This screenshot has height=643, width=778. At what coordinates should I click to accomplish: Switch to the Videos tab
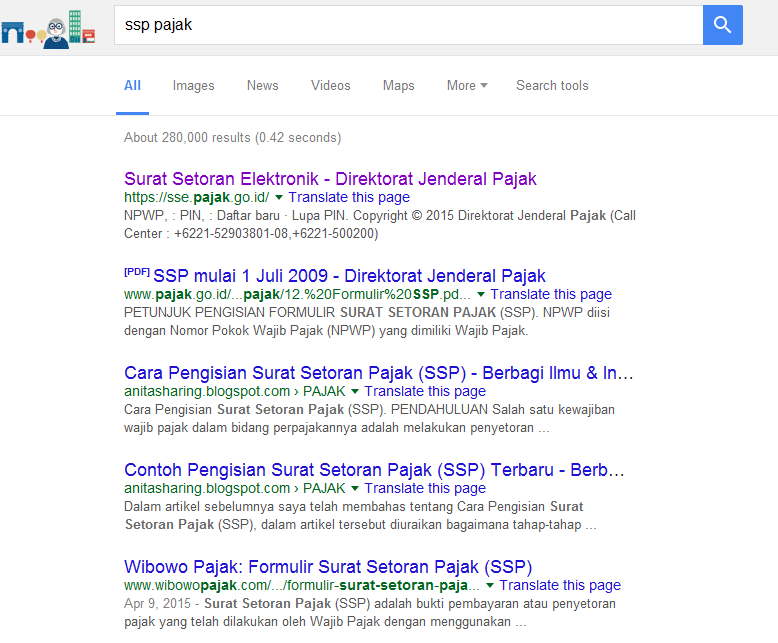coord(330,85)
